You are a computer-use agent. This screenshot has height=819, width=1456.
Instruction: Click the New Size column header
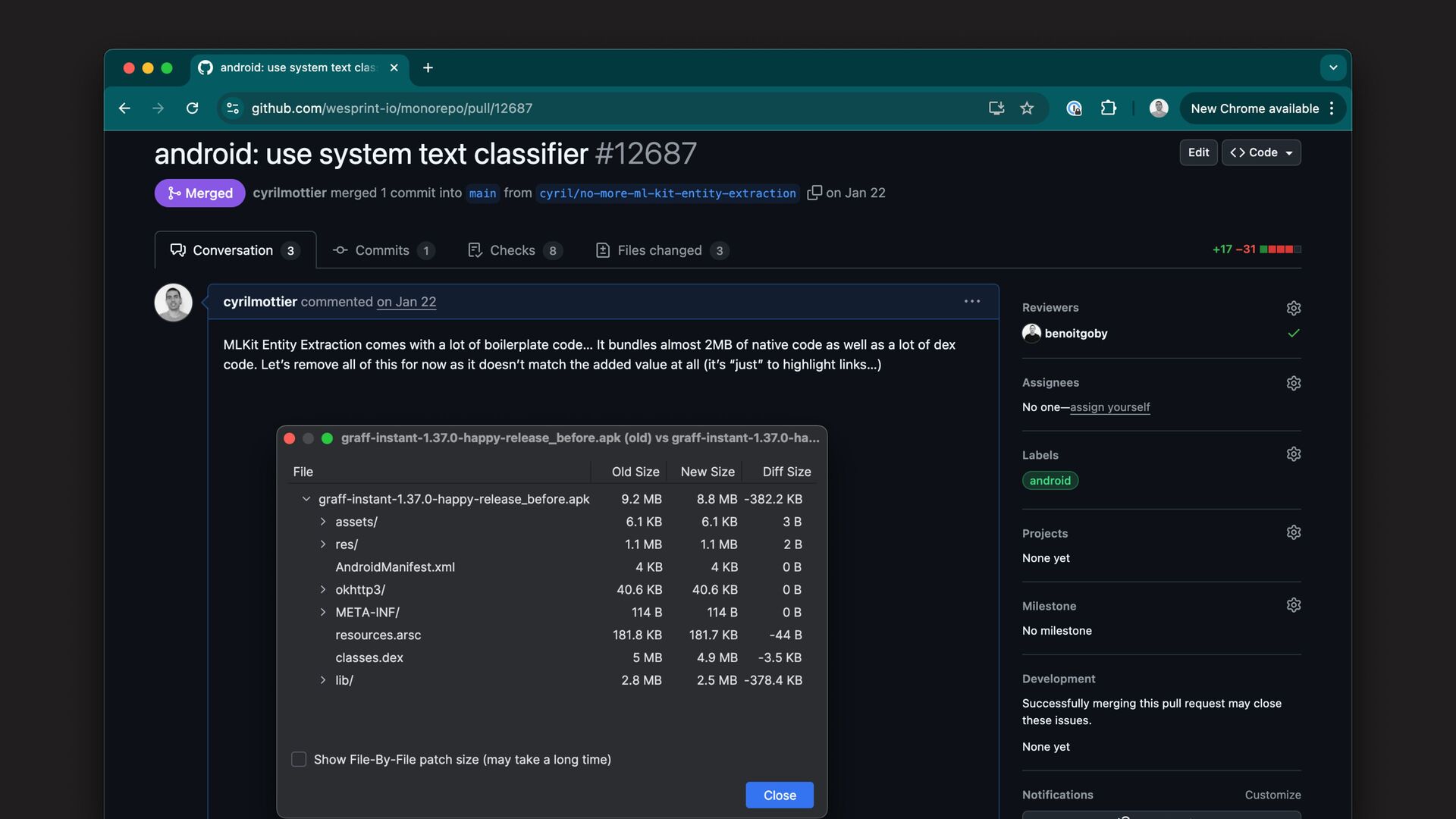pyautogui.click(x=708, y=472)
